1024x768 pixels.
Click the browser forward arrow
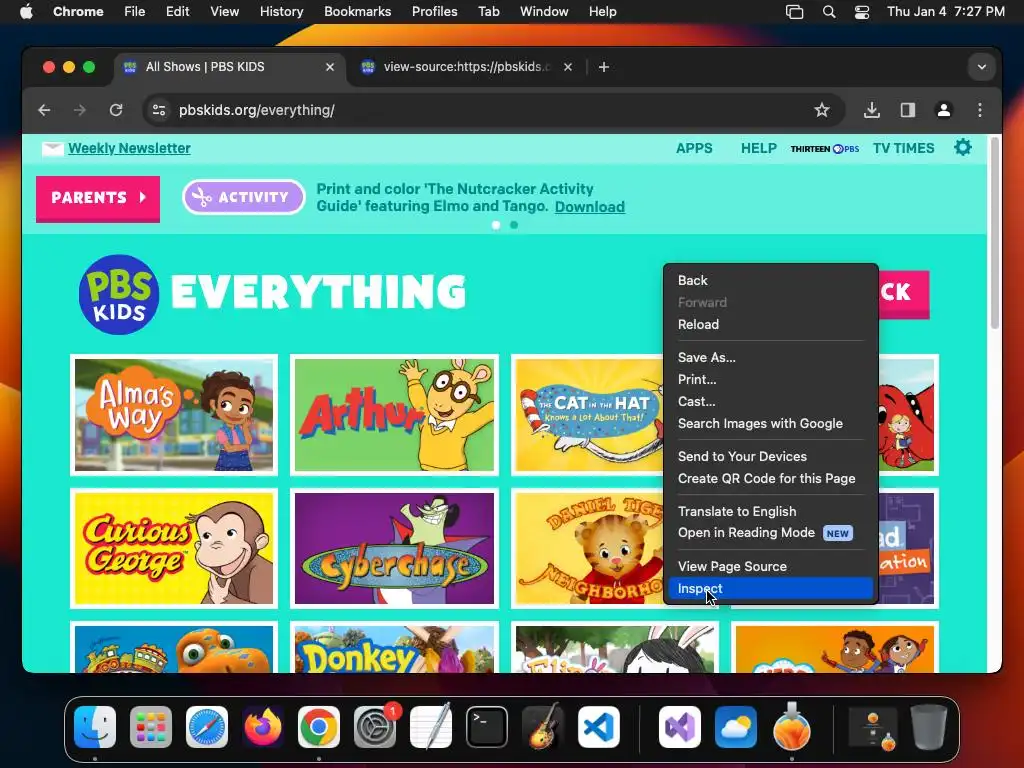(80, 110)
